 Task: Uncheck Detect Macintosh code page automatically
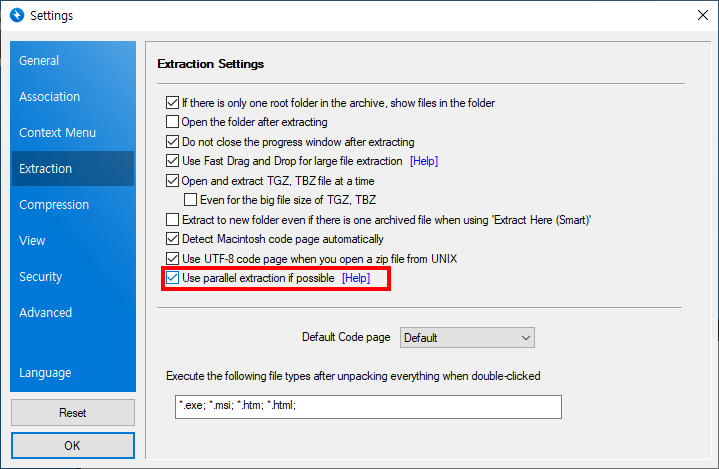tap(172, 239)
